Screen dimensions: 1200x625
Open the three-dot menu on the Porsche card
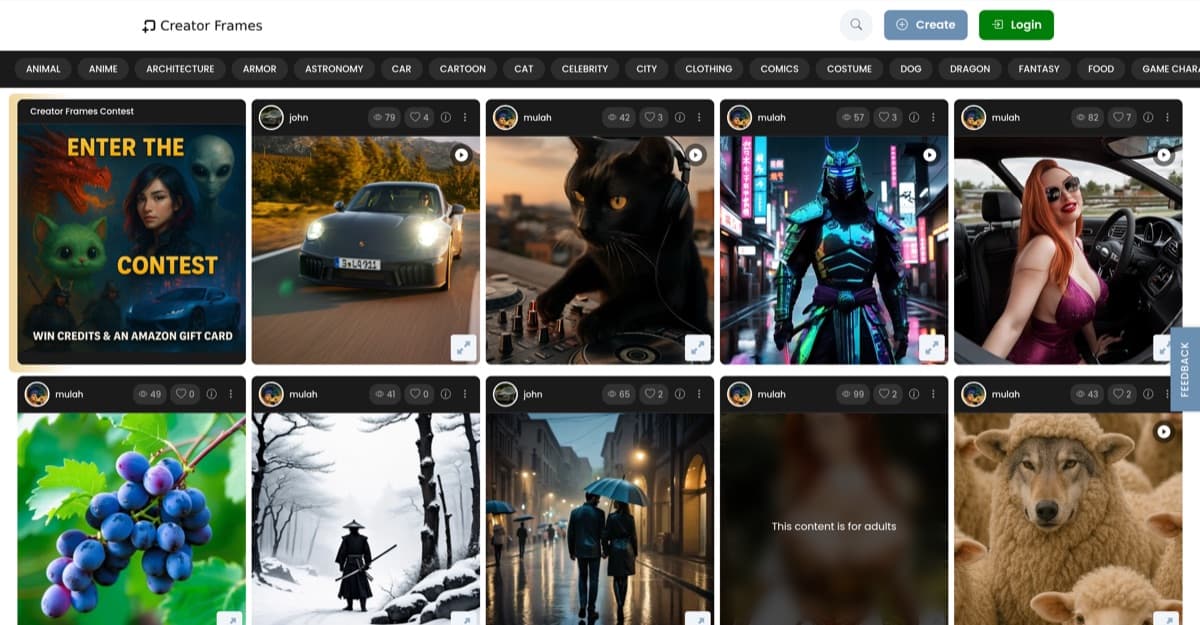pos(465,117)
